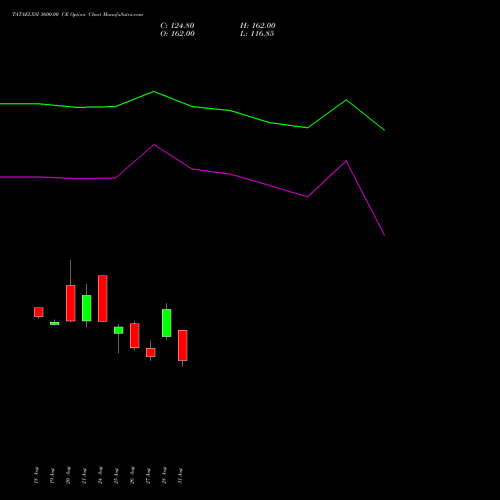Select the red candlestick above 20 Aug
The width and height of the screenshot is (500, 500).
click(71, 303)
